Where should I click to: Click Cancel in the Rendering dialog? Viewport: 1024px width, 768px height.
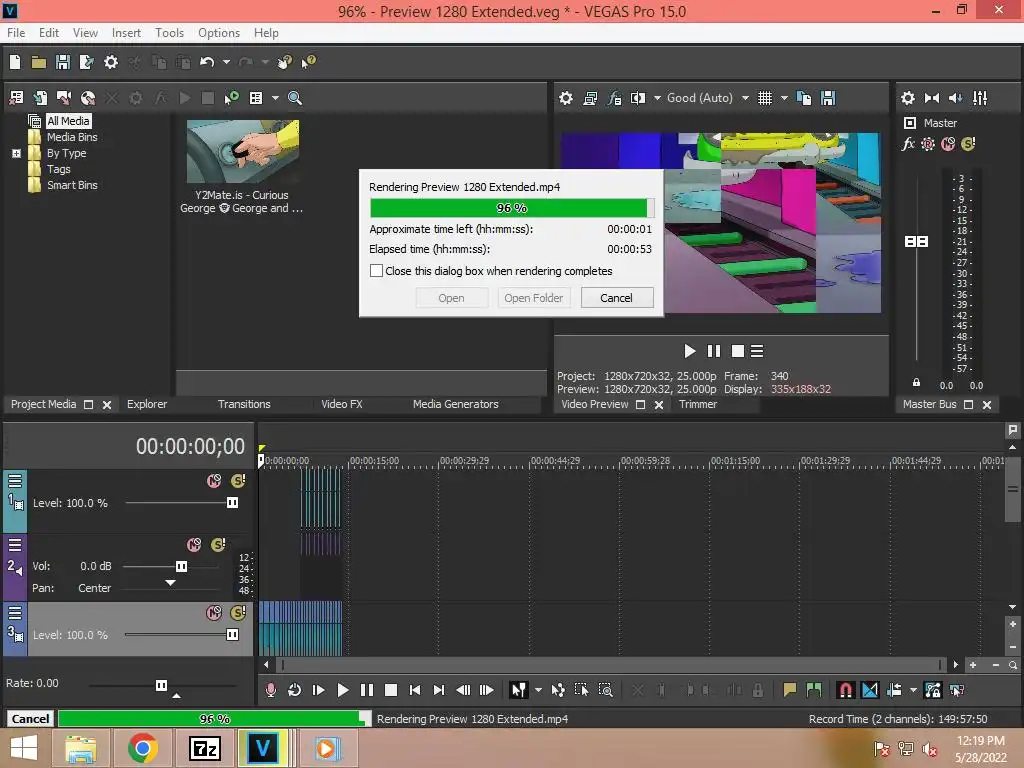click(616, 298)
